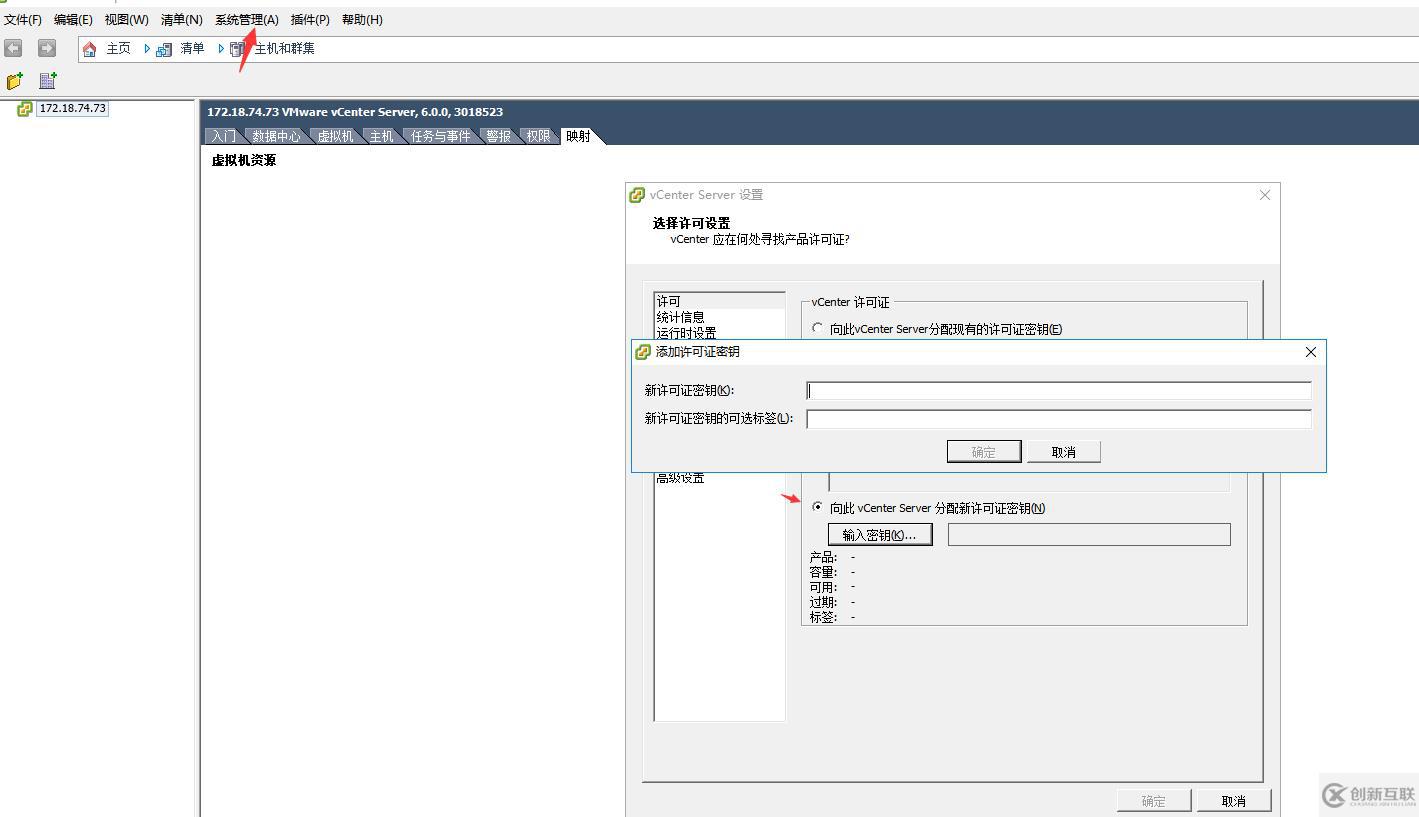Click the 输入密钥(K)... button
The image size is (1419, 817).
click(x=879, y=534)
